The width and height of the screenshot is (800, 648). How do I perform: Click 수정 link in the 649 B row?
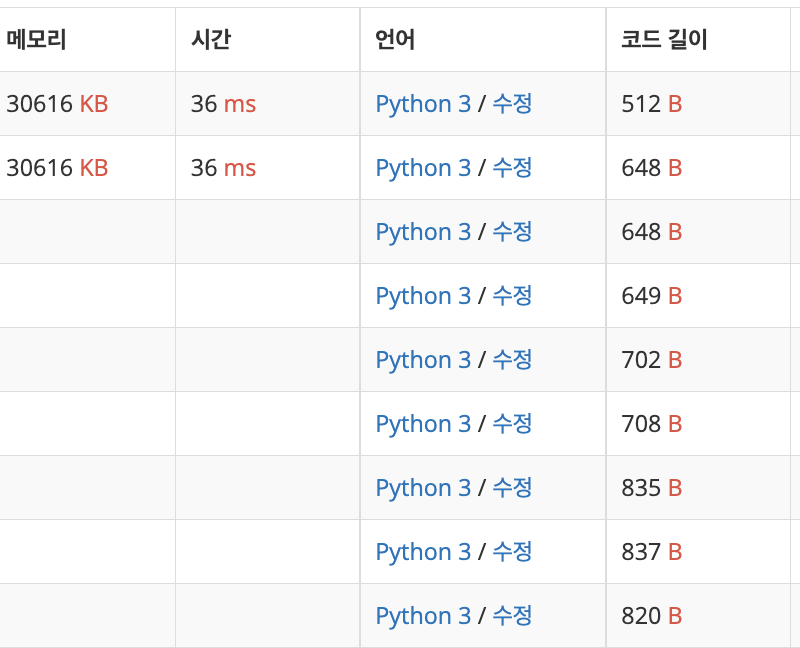(x=512, y=295)
